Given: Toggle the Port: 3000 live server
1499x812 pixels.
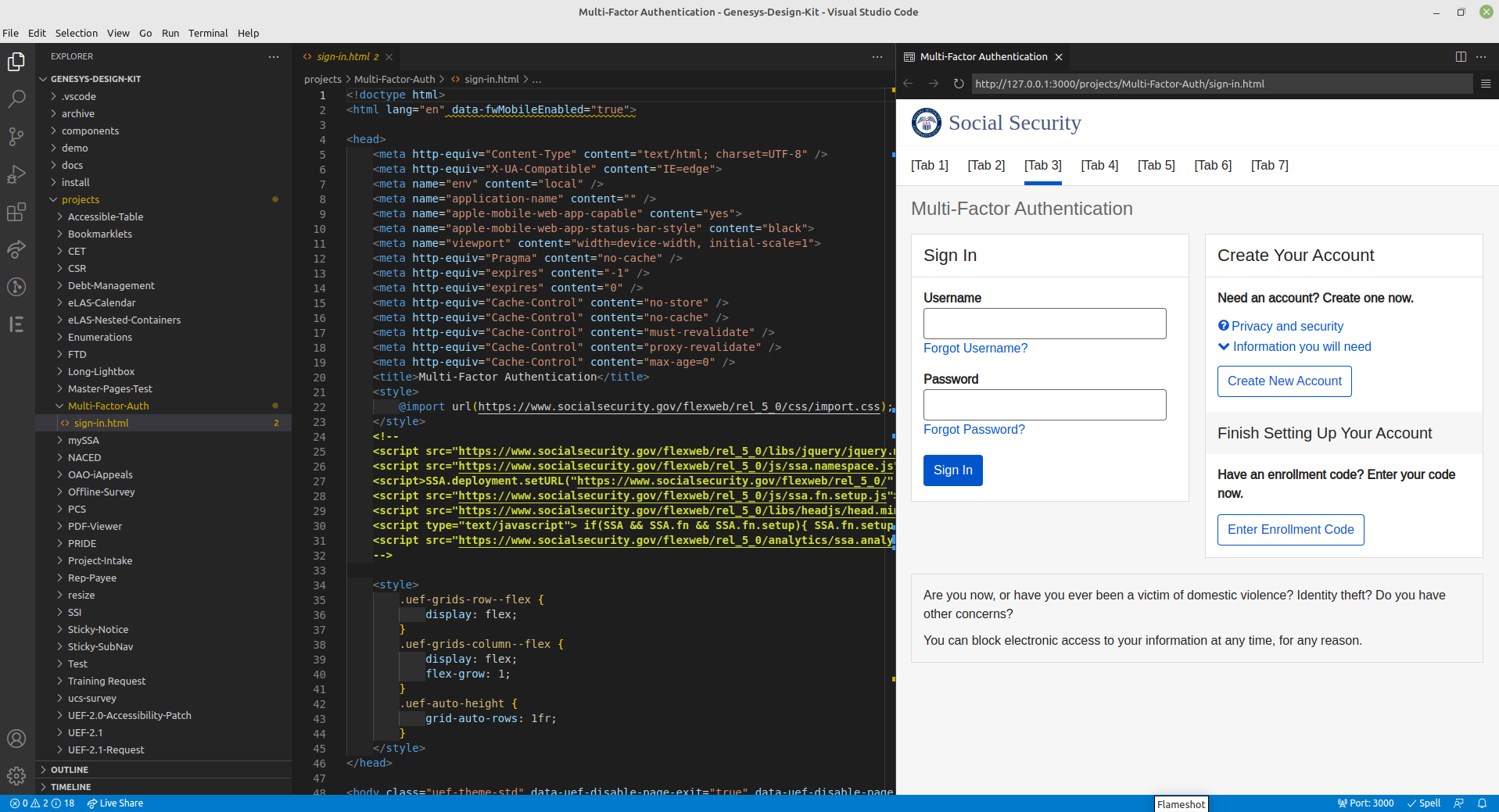Looking at the screenshot, I should click(x=1365, y=803).
